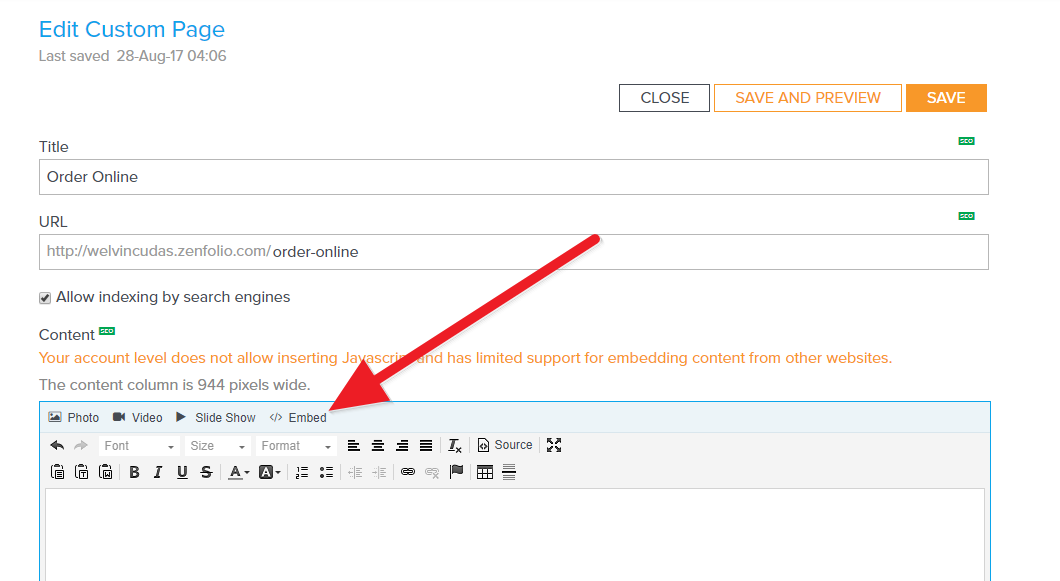
Task: Toggle italic formatting
Action: [x=158, y=472]
